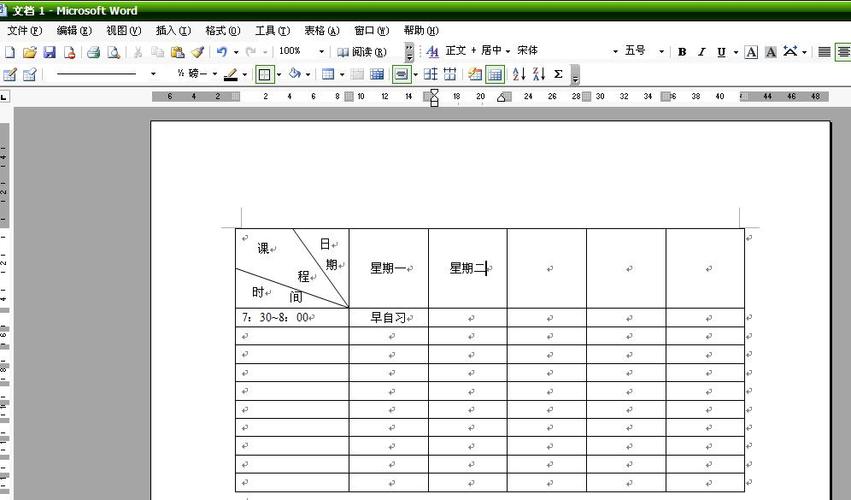Click the Redo arrow icon
The width and height of the screenshot is (851, 500).
click(x=250, y=52)
